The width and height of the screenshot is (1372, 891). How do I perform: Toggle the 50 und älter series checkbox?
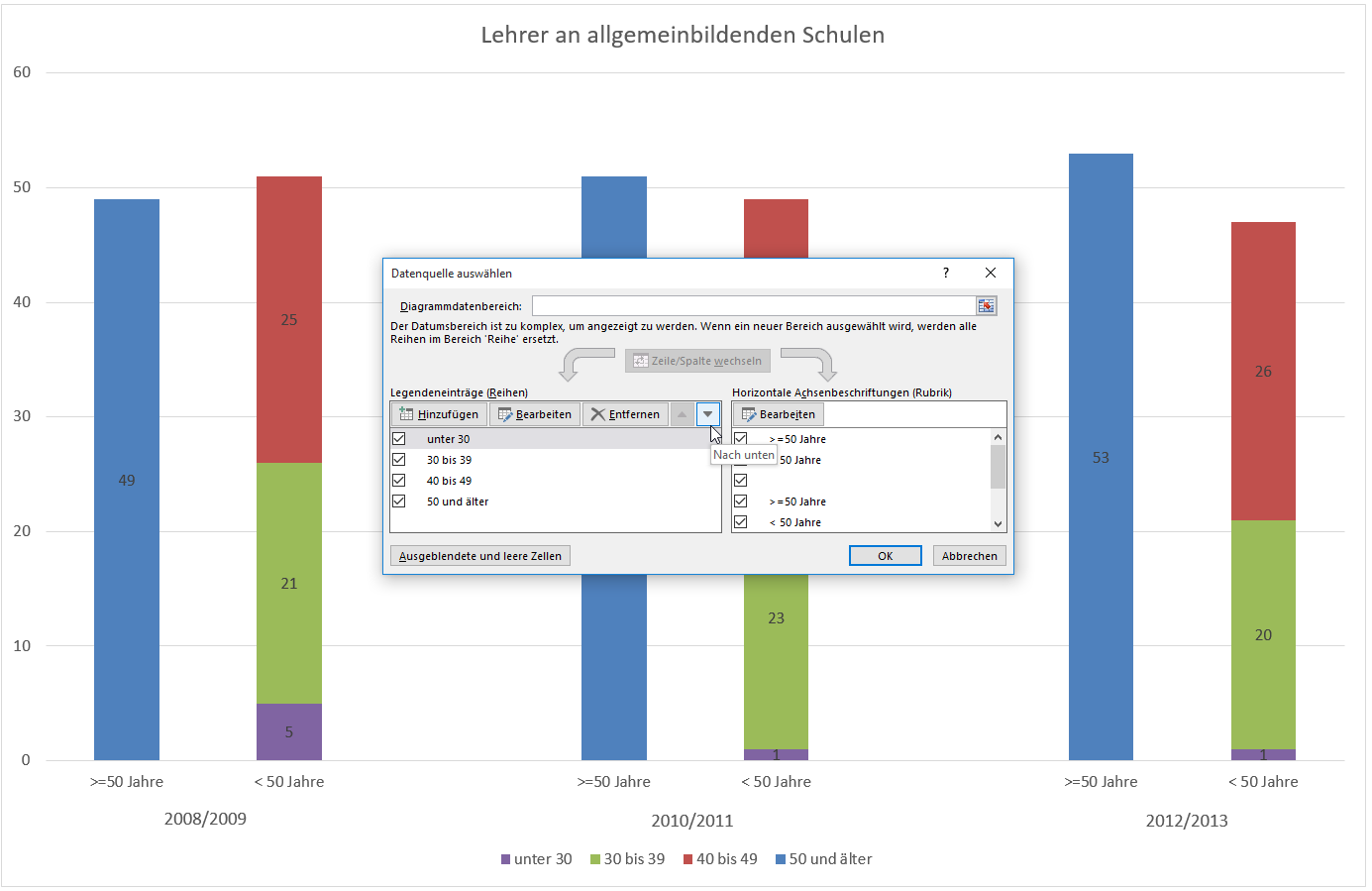click(399, 501)
